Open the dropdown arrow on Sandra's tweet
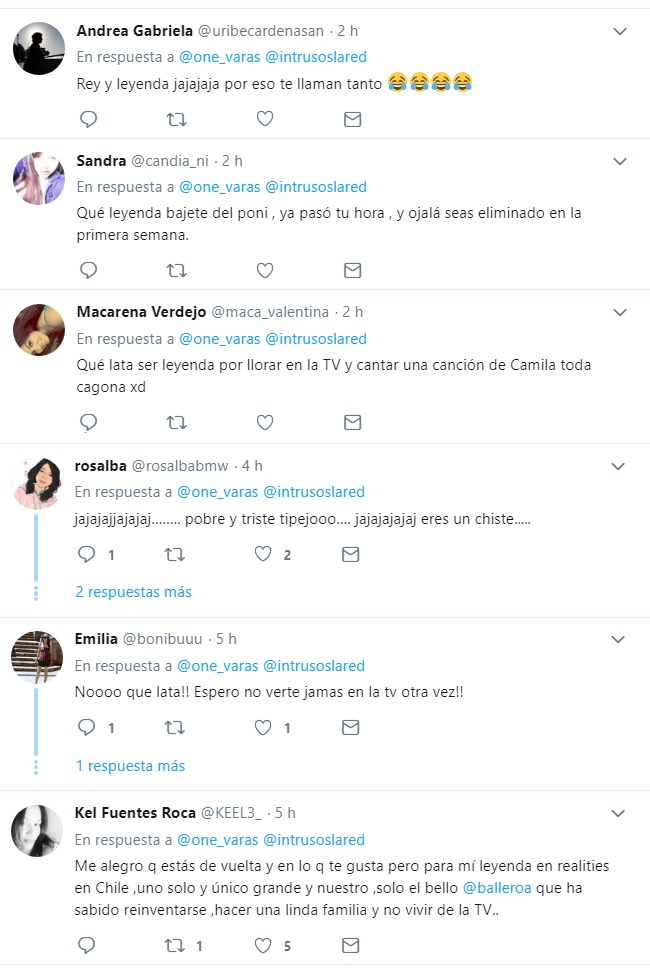The width and height of the screenshot is (650, 978). [620, 161]
